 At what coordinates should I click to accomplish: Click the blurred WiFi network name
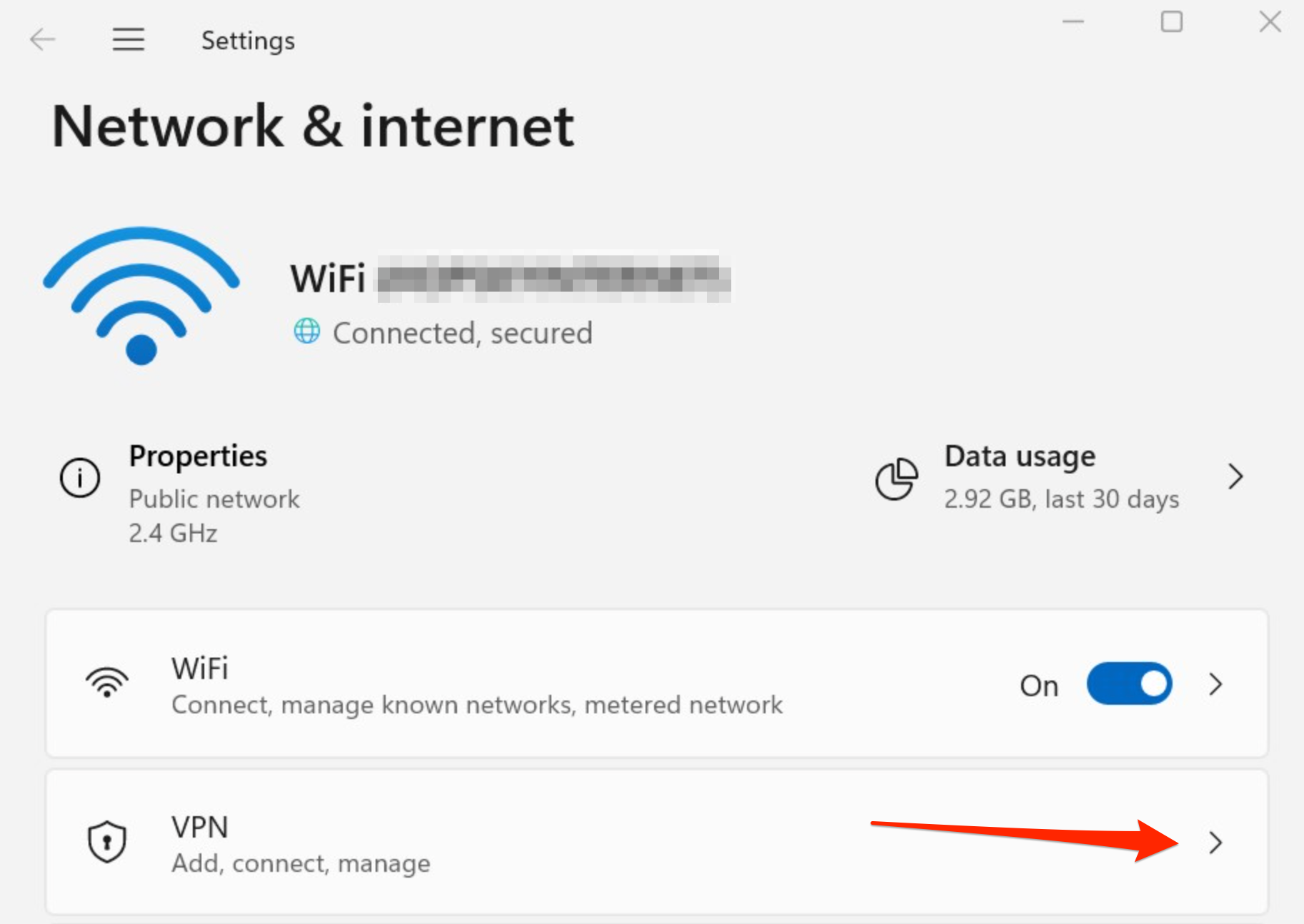553,278
